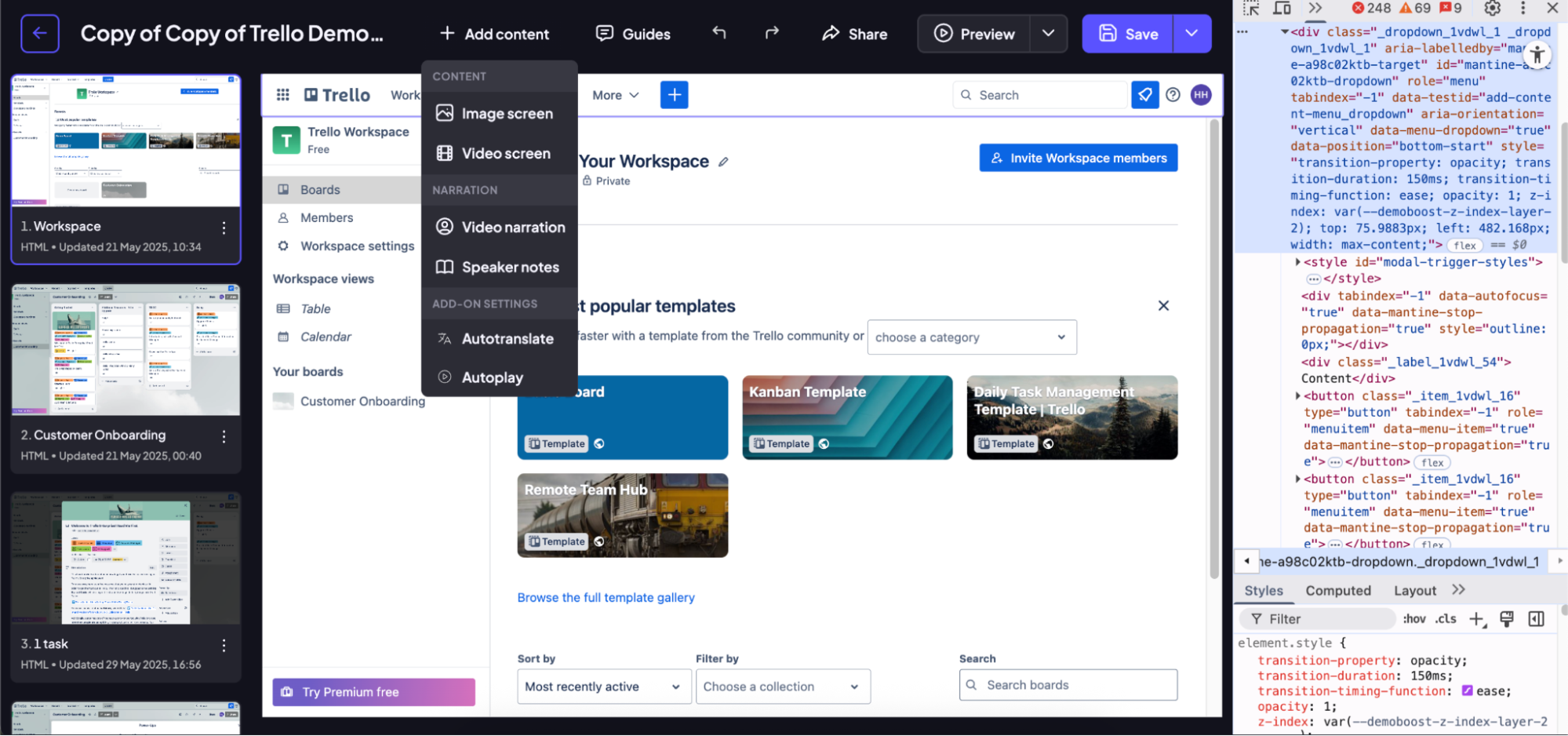
Task: Open the choose a category dropdown
Action: [x=972, y=337]
